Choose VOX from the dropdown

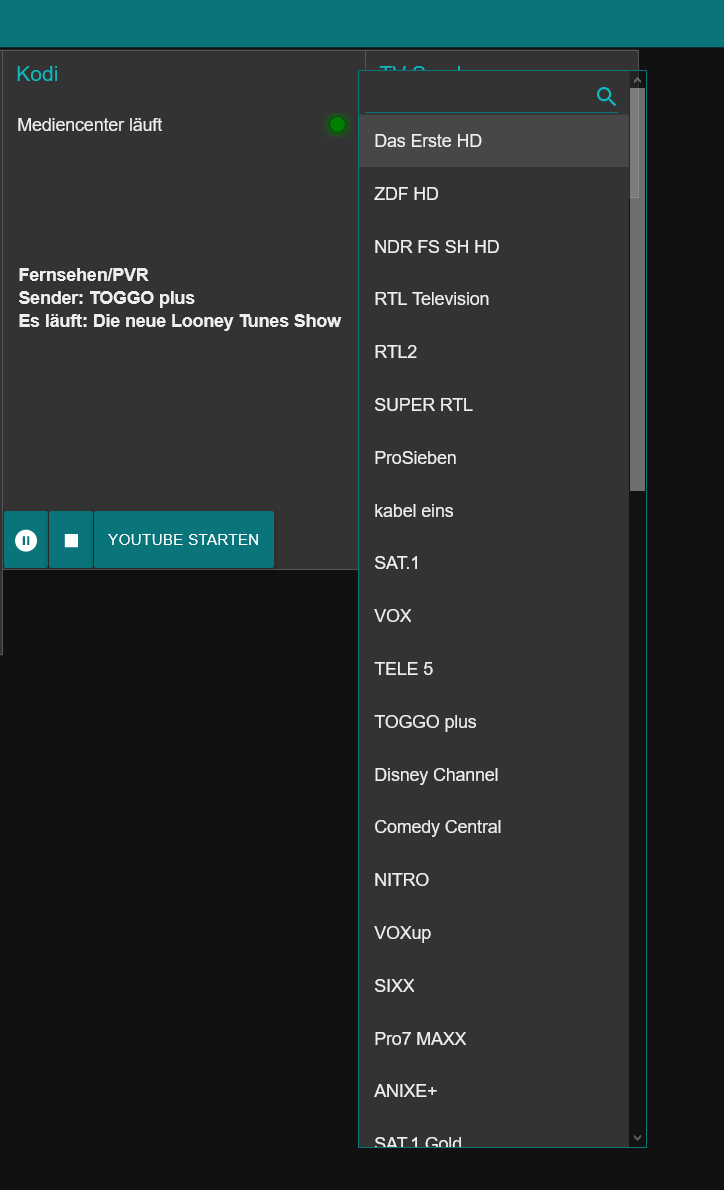(x=494, y=616)
